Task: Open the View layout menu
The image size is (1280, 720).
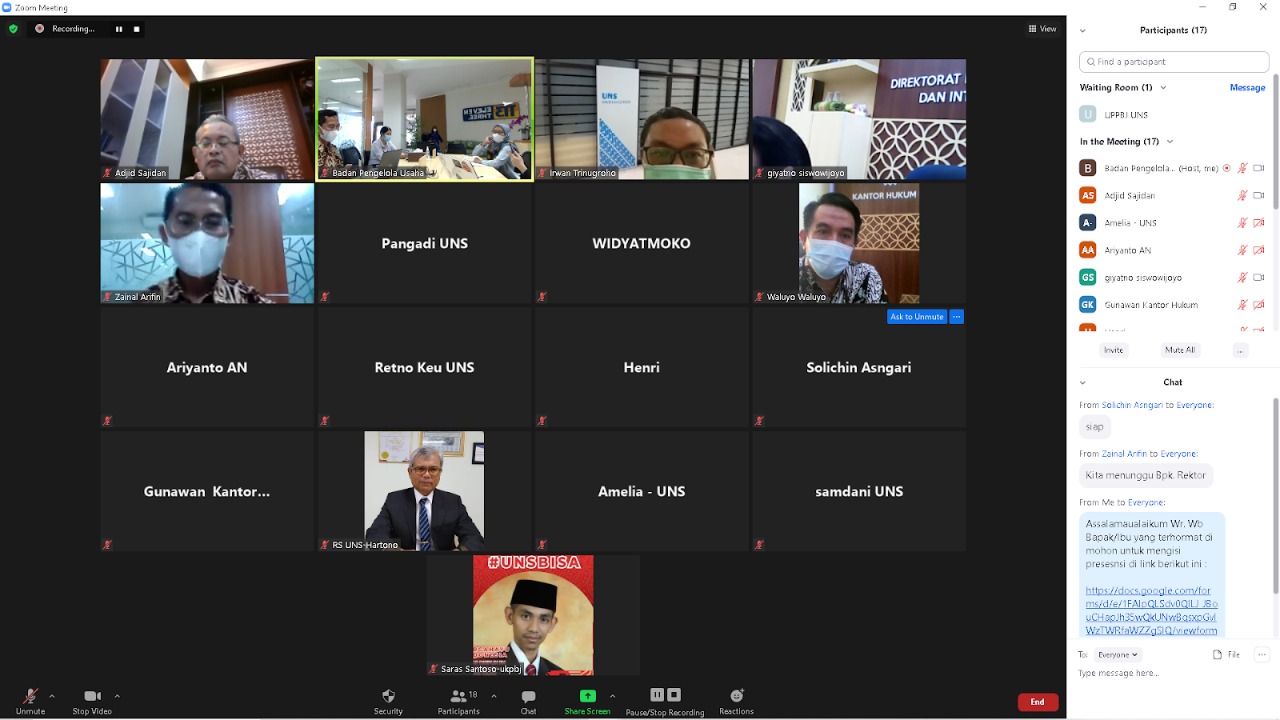Action: point(1042,29)
